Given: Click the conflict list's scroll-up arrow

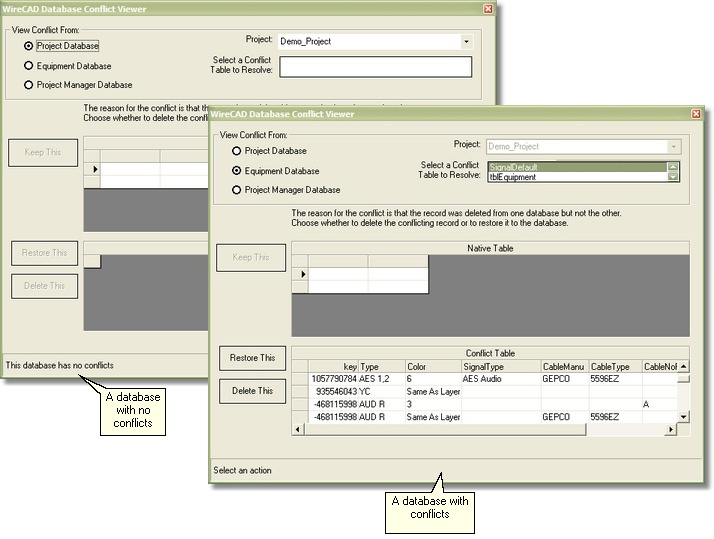Looking at the screenshot, I should (674, 165).
